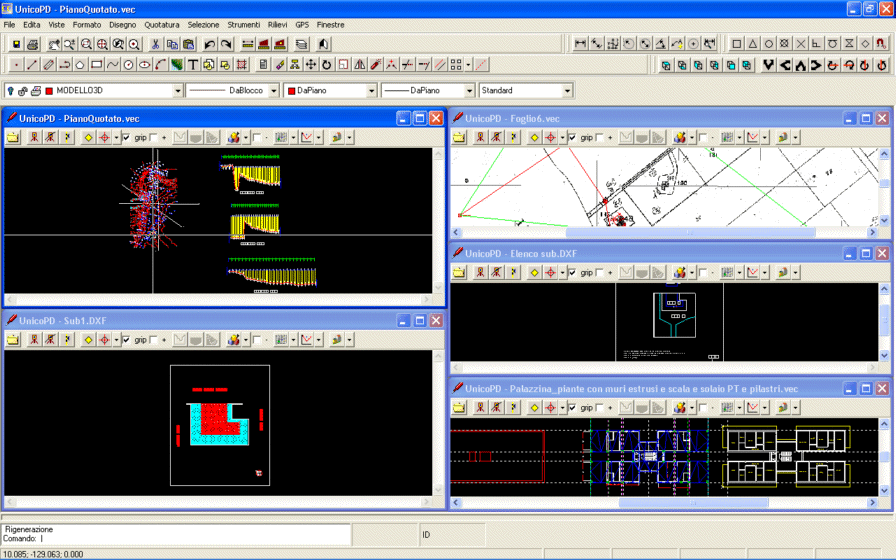Click the Paste clipboard icon
Image resolution: width=896 pixels, height=560 pixels.
pyautogui.click(x=188, y=44)
